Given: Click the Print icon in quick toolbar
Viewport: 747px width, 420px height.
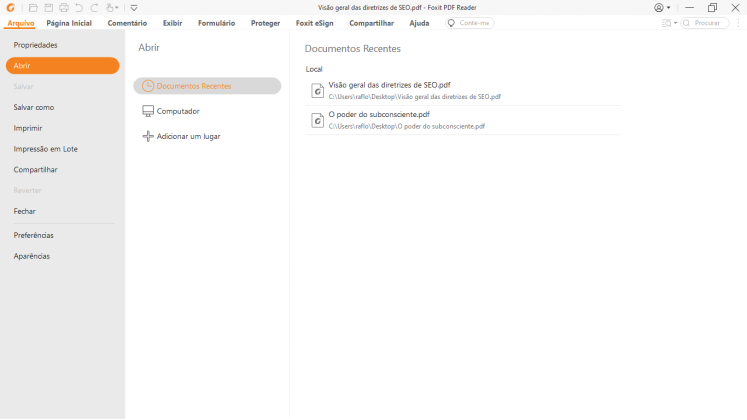Looking at the screenshot, I should pos(64,8).
